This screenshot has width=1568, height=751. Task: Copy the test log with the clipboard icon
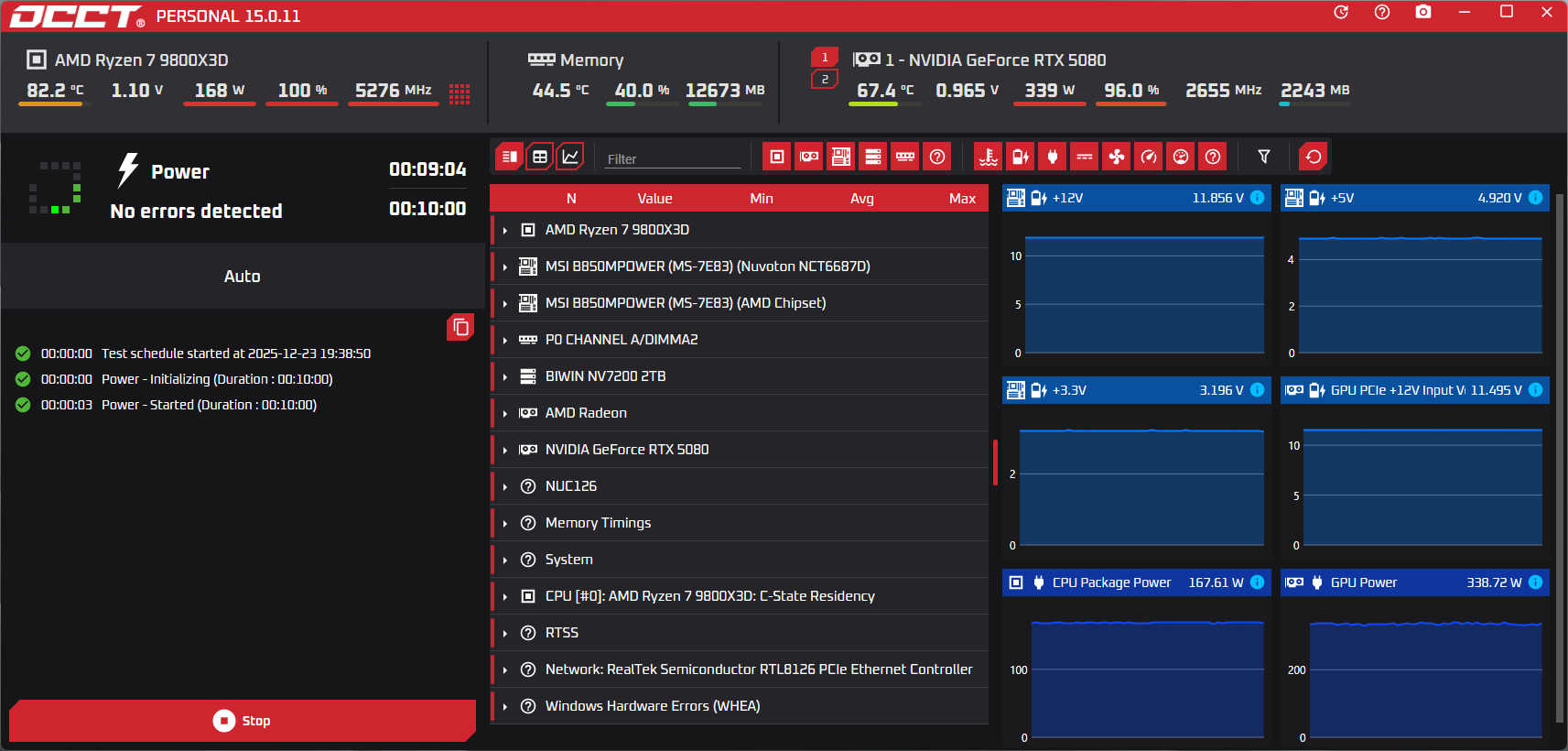click(460, 327)
